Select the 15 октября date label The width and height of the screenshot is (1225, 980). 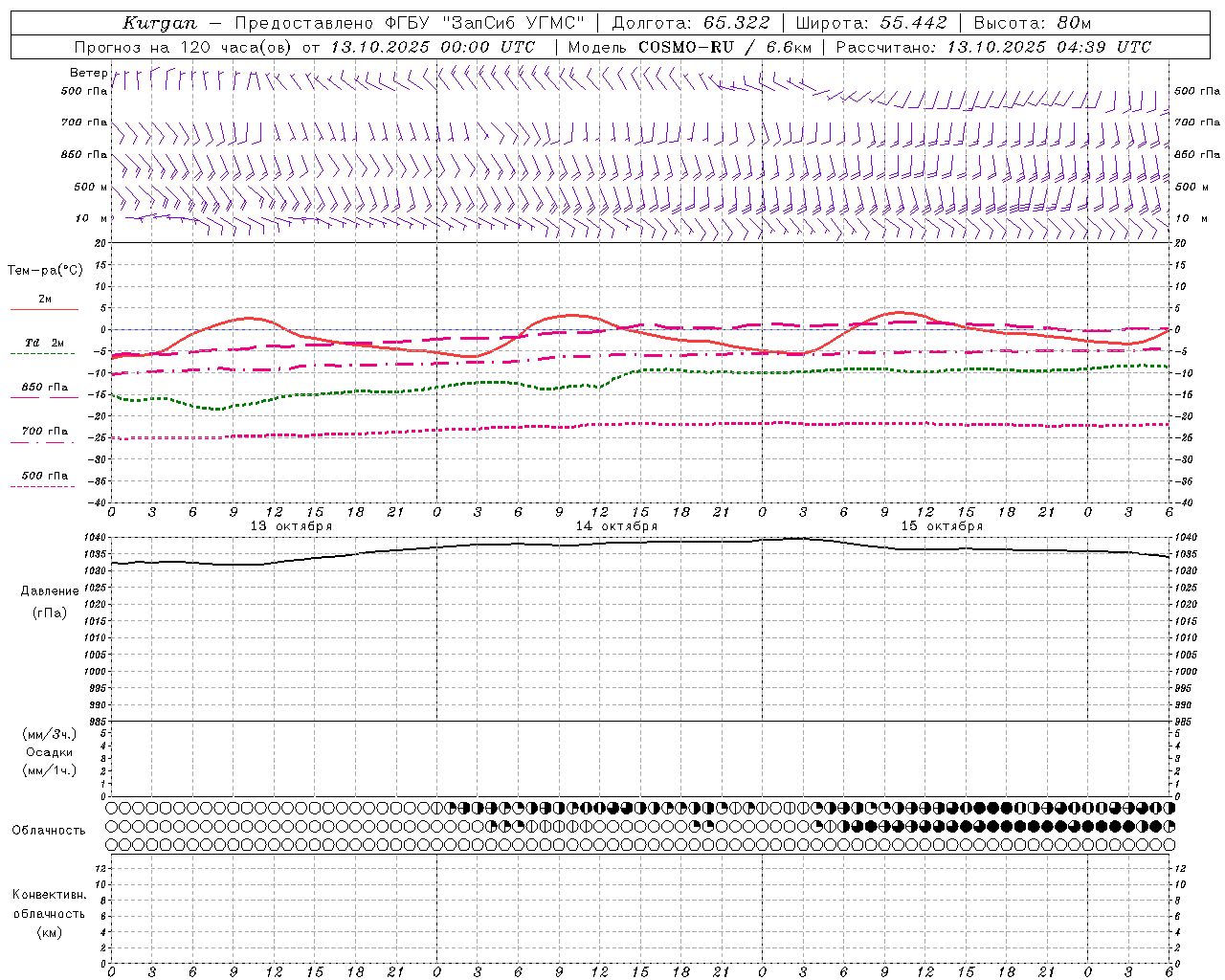coord(942,526)
